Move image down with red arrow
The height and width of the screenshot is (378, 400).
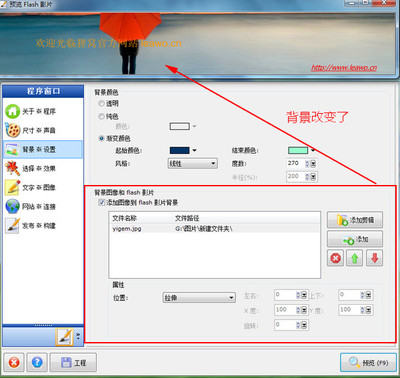[374, 258]
